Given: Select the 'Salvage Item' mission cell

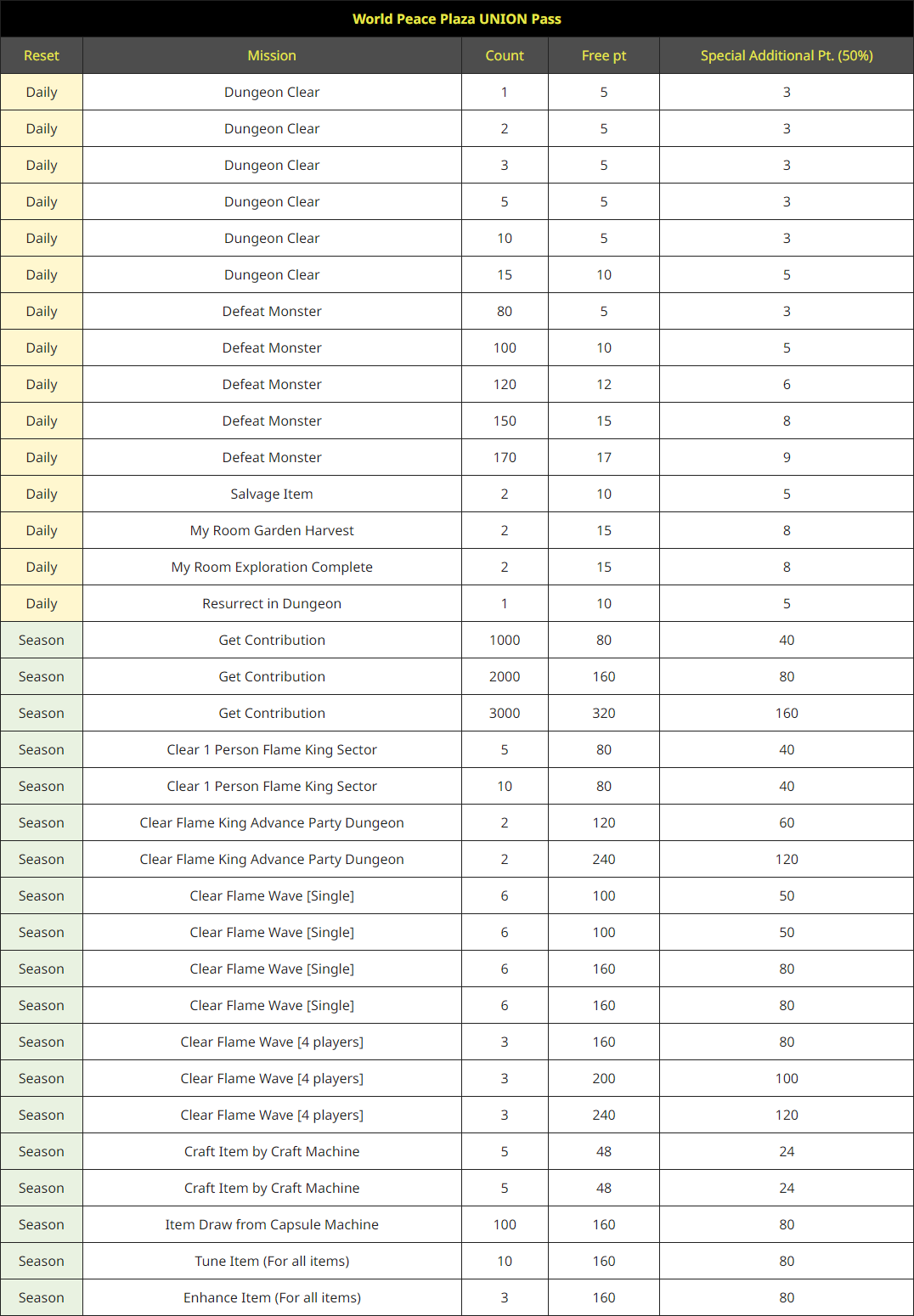Looking at the screenshot, I should pyautogui.click(x=272, y=494).
